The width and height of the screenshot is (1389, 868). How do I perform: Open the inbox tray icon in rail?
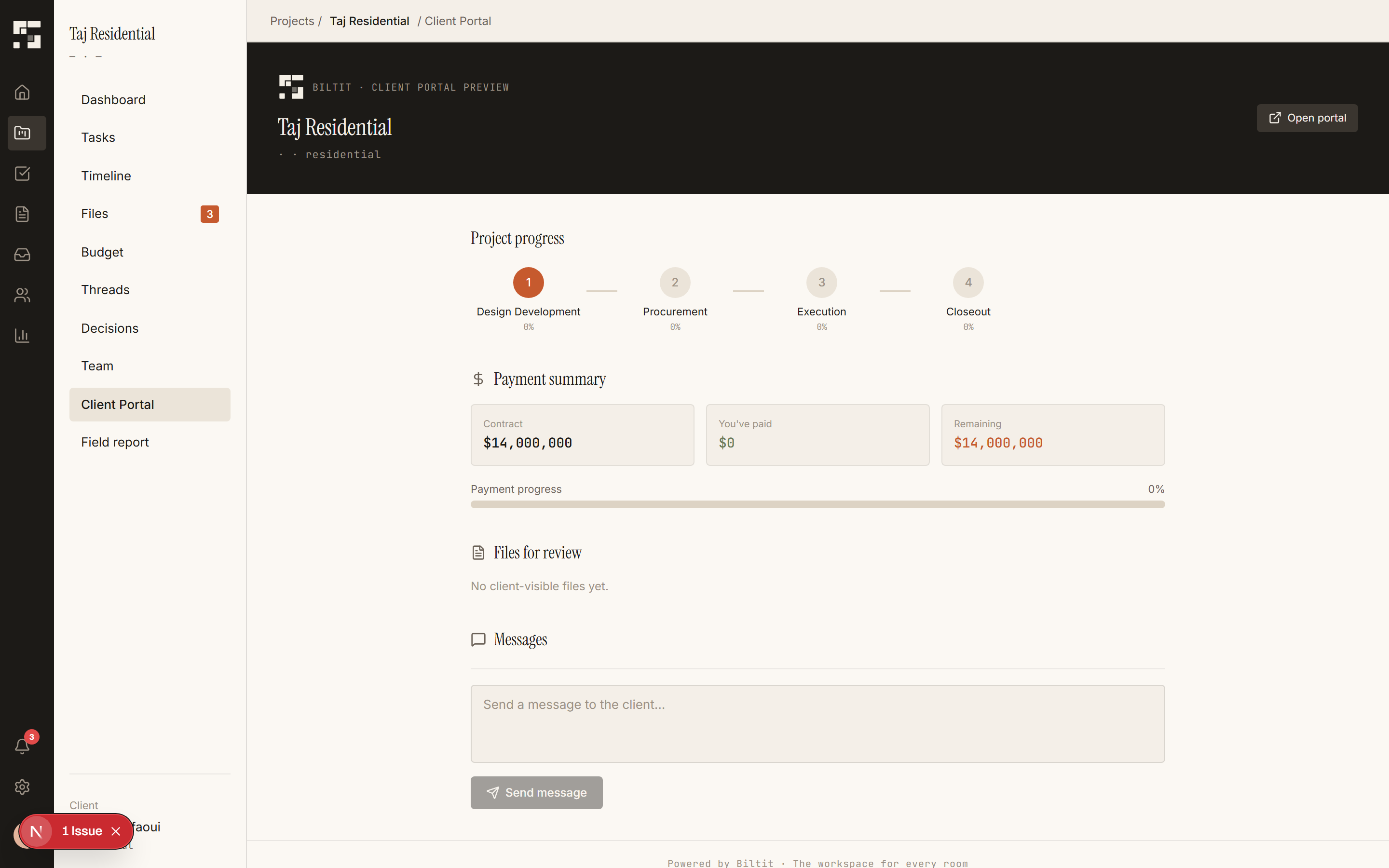click(22, 254)
